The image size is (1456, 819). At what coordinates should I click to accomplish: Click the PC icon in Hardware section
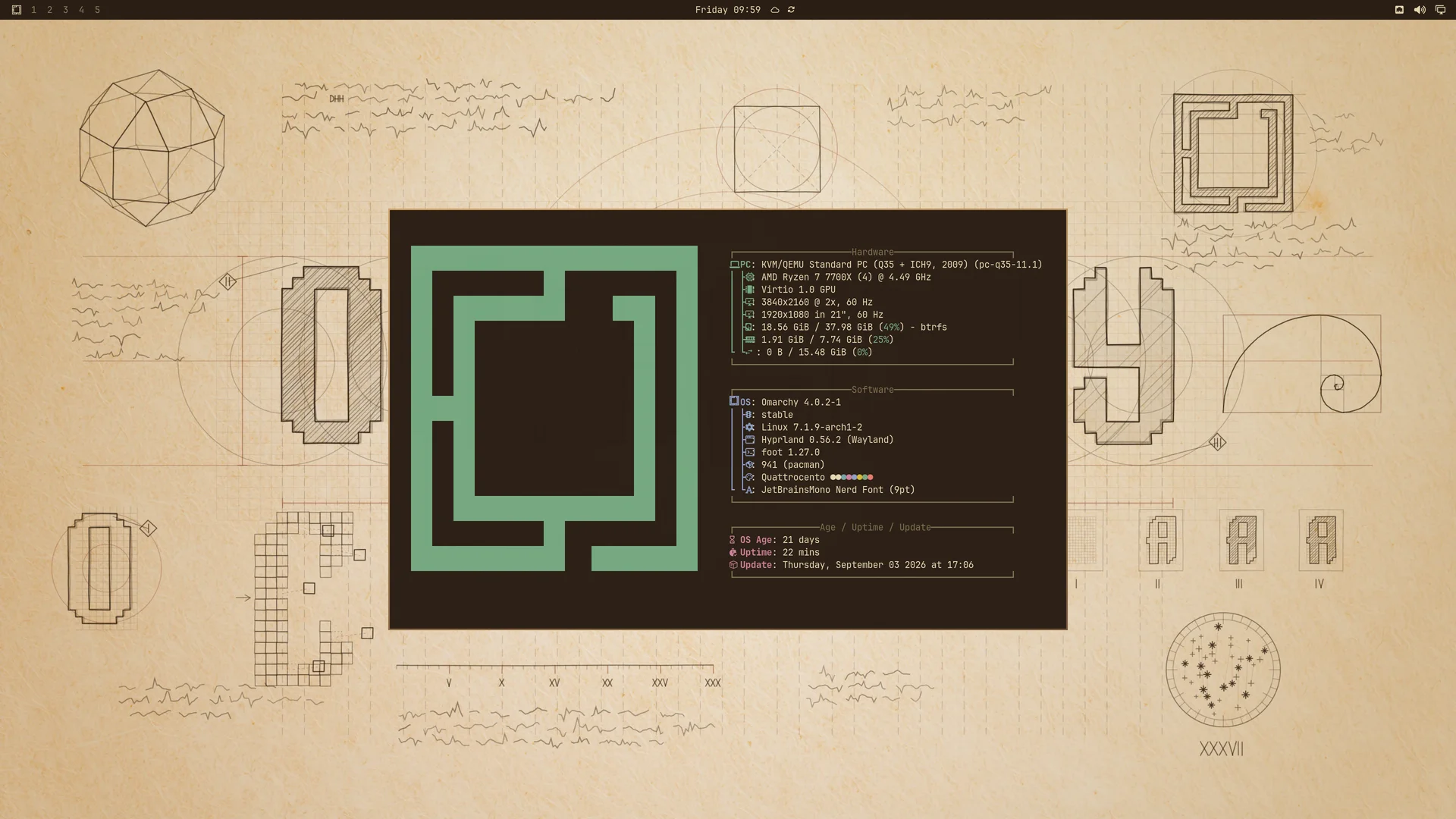734,265
